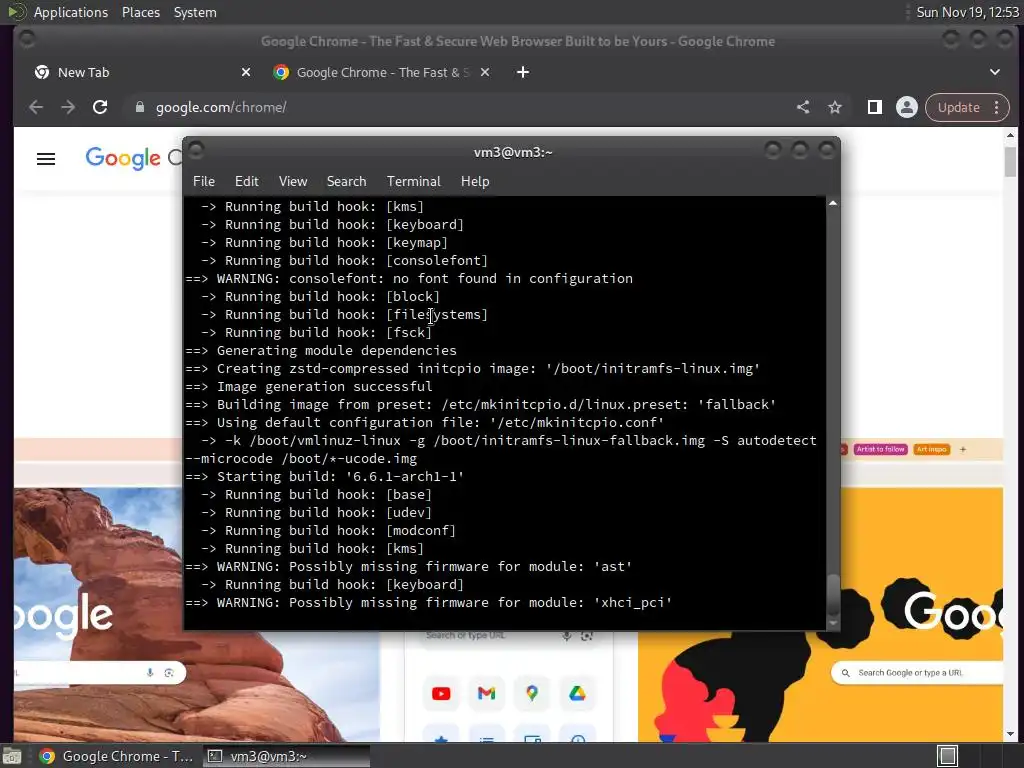Click terminal text 'Generating module dependencies'
Image resolution: width=1024 pixels, height=768 pixels.
point(337,351)
